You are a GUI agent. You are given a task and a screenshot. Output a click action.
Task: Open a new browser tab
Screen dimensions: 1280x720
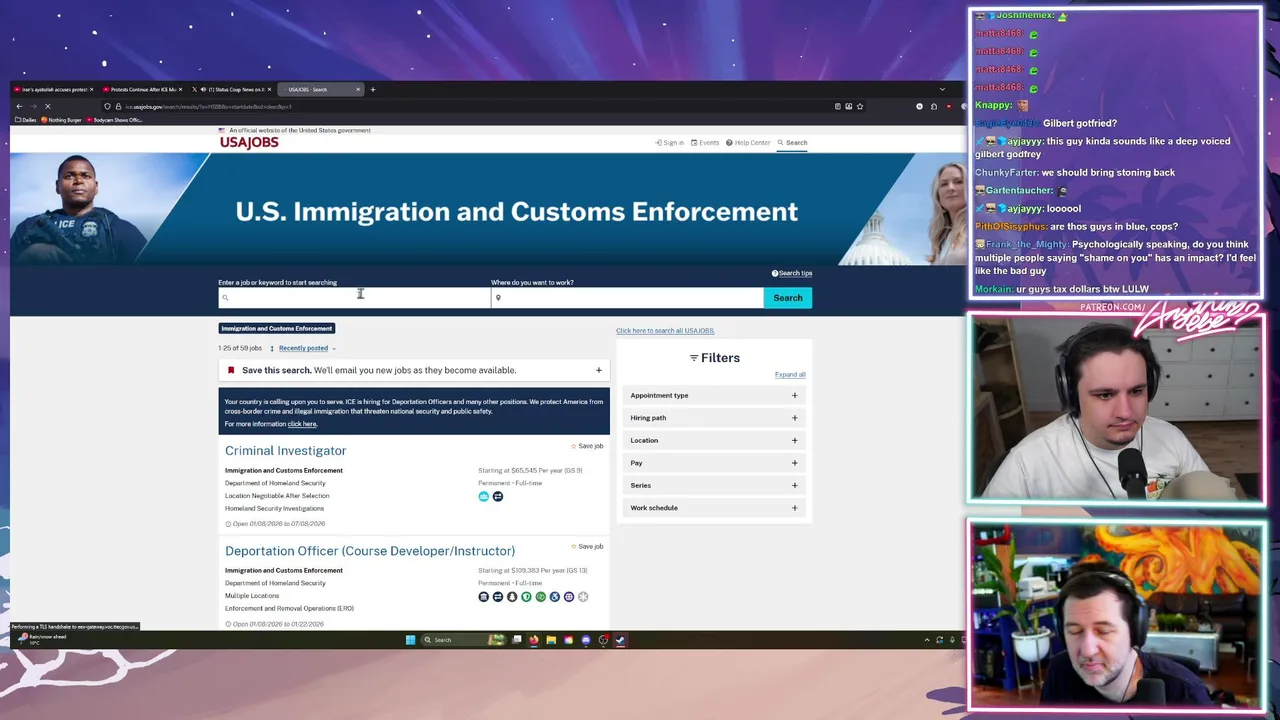pos(373,90)
